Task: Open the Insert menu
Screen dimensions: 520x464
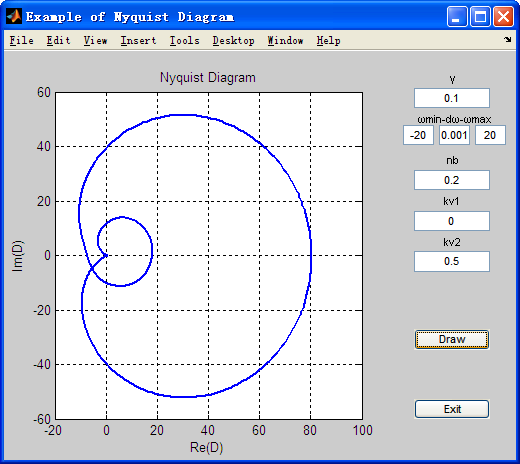Action: click(x=138, y=40)
